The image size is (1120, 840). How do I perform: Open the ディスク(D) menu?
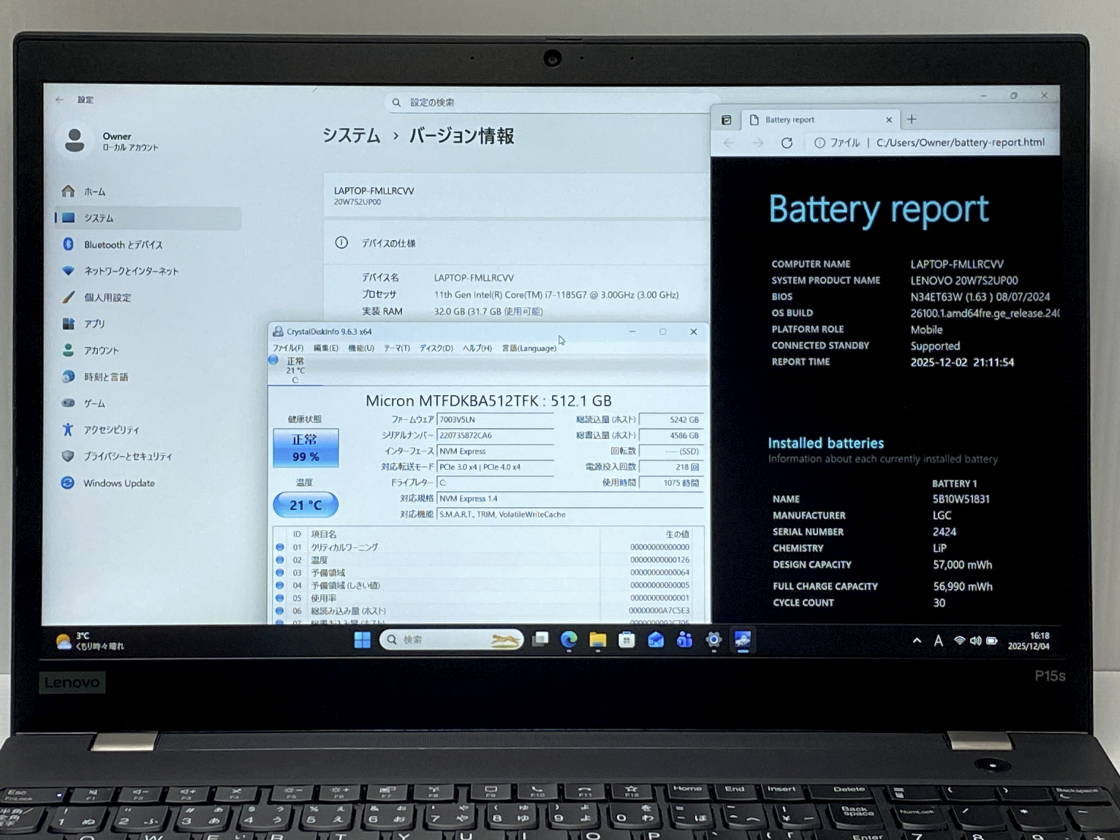click(435, 348)
